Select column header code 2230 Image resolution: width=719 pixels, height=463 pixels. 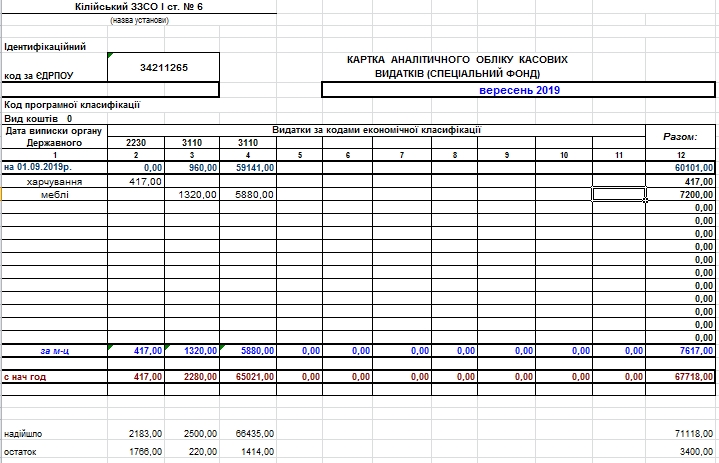point(136,143)
